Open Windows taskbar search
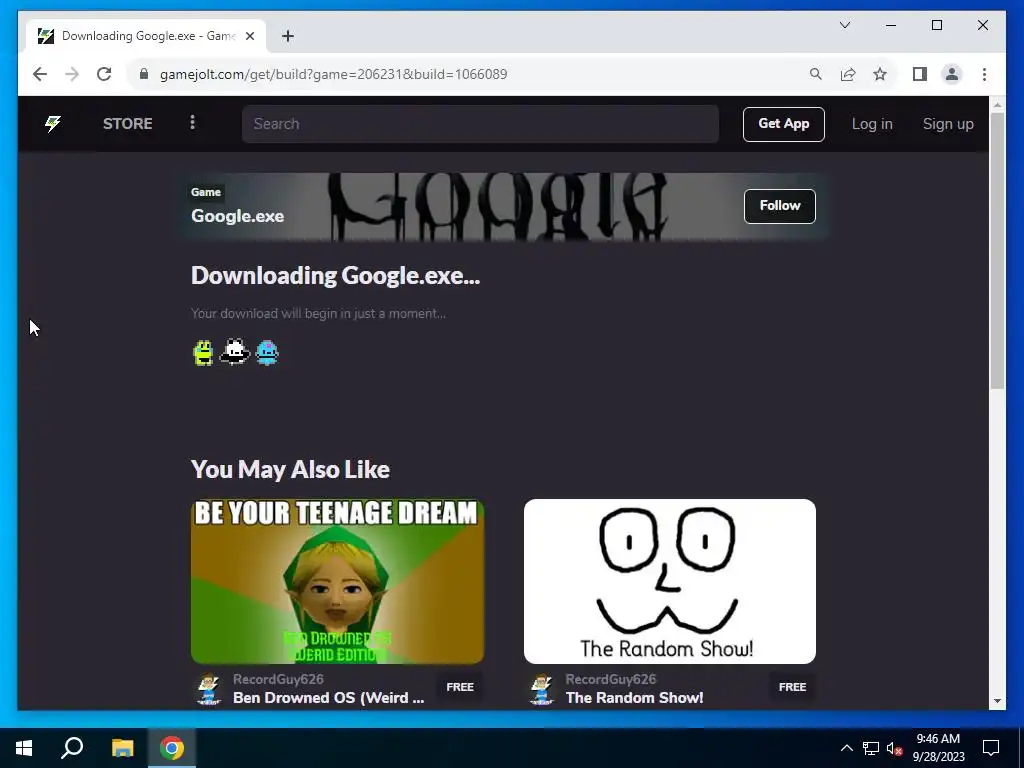 click(x=72, y=748)
